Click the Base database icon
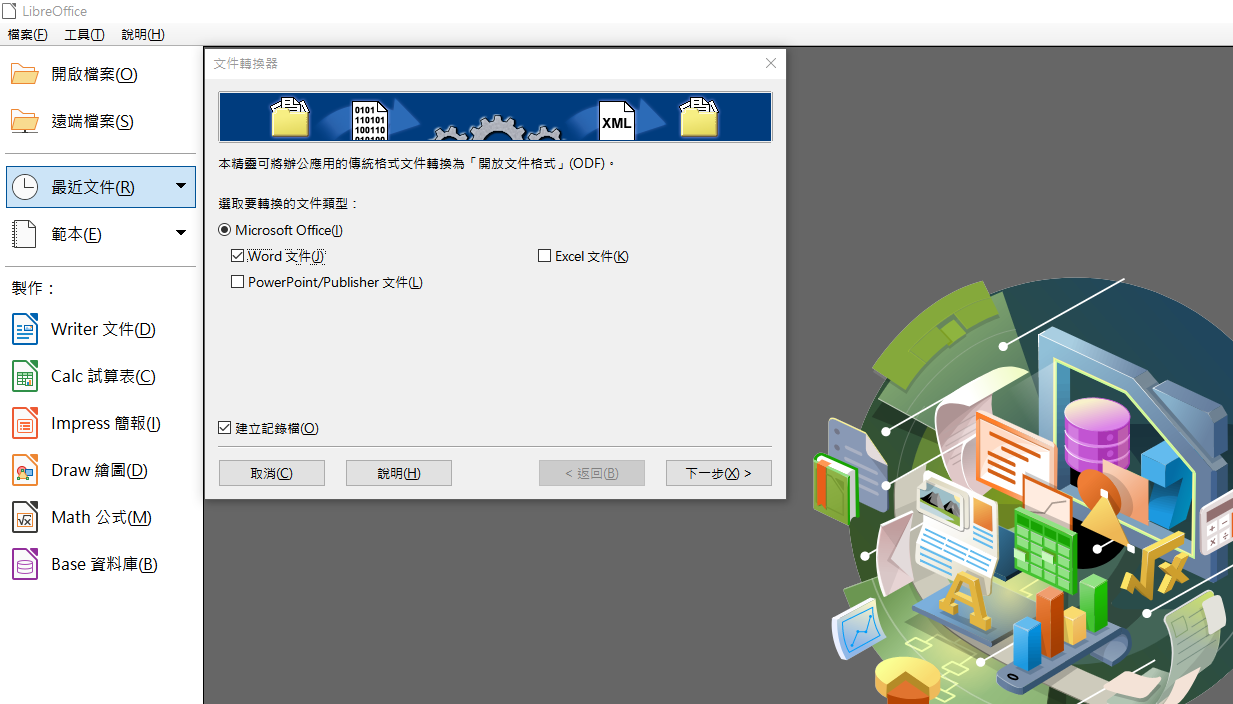 [25, 564]
